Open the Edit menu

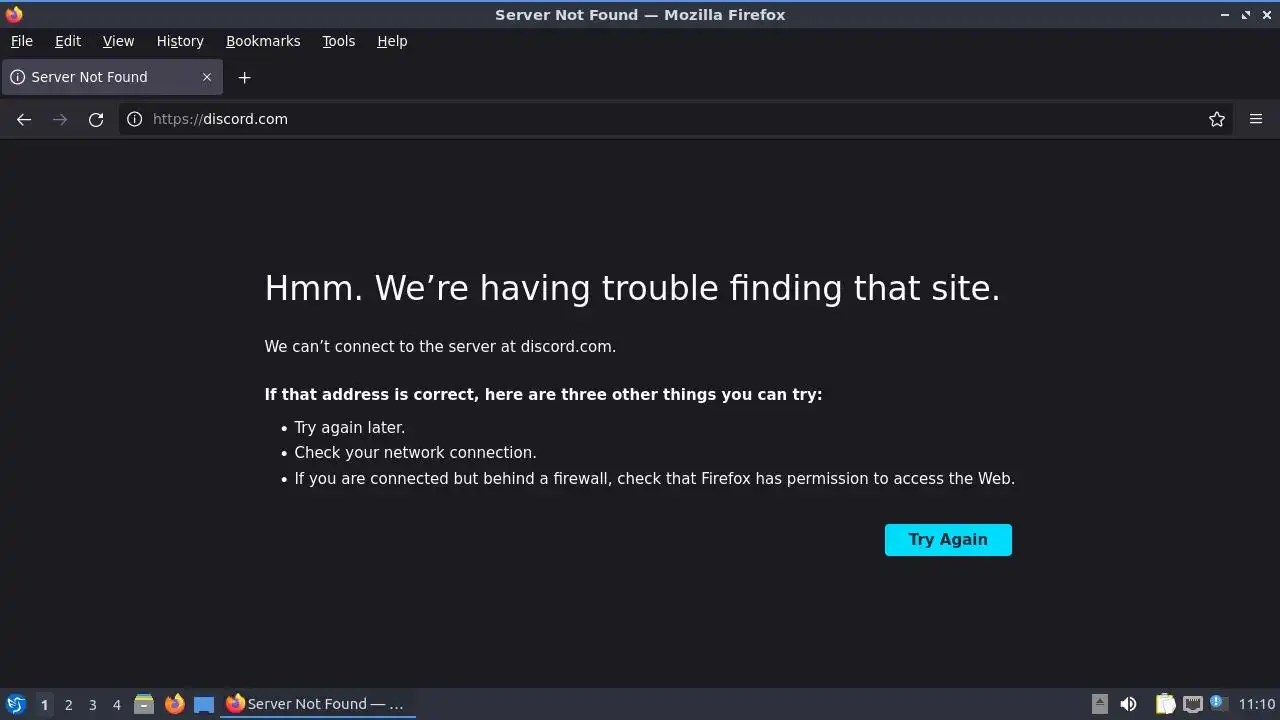[68, 41]
